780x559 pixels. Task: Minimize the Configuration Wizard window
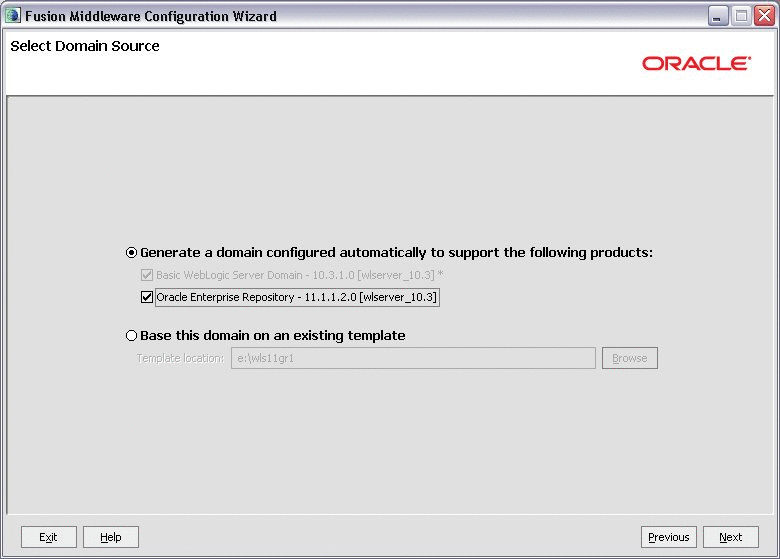point(717,16)
